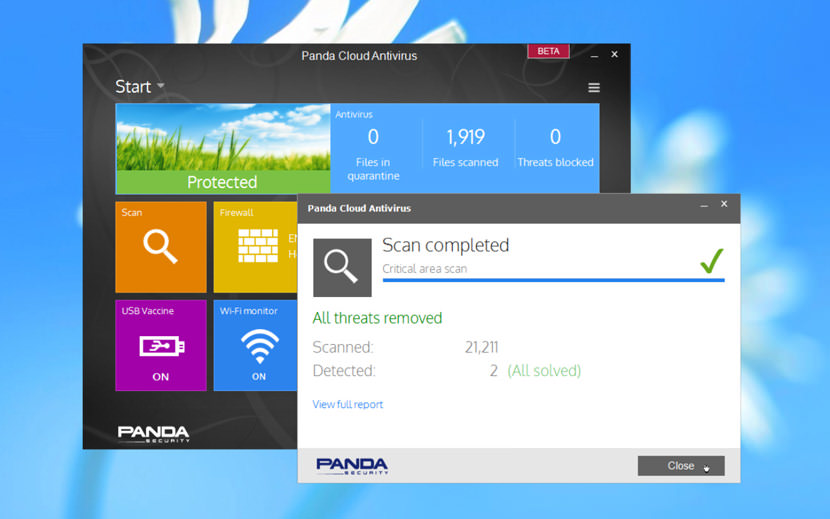The image size is (830, 519).
Task: Click the Threats blocked counter
Action: (x=555, y=147)
